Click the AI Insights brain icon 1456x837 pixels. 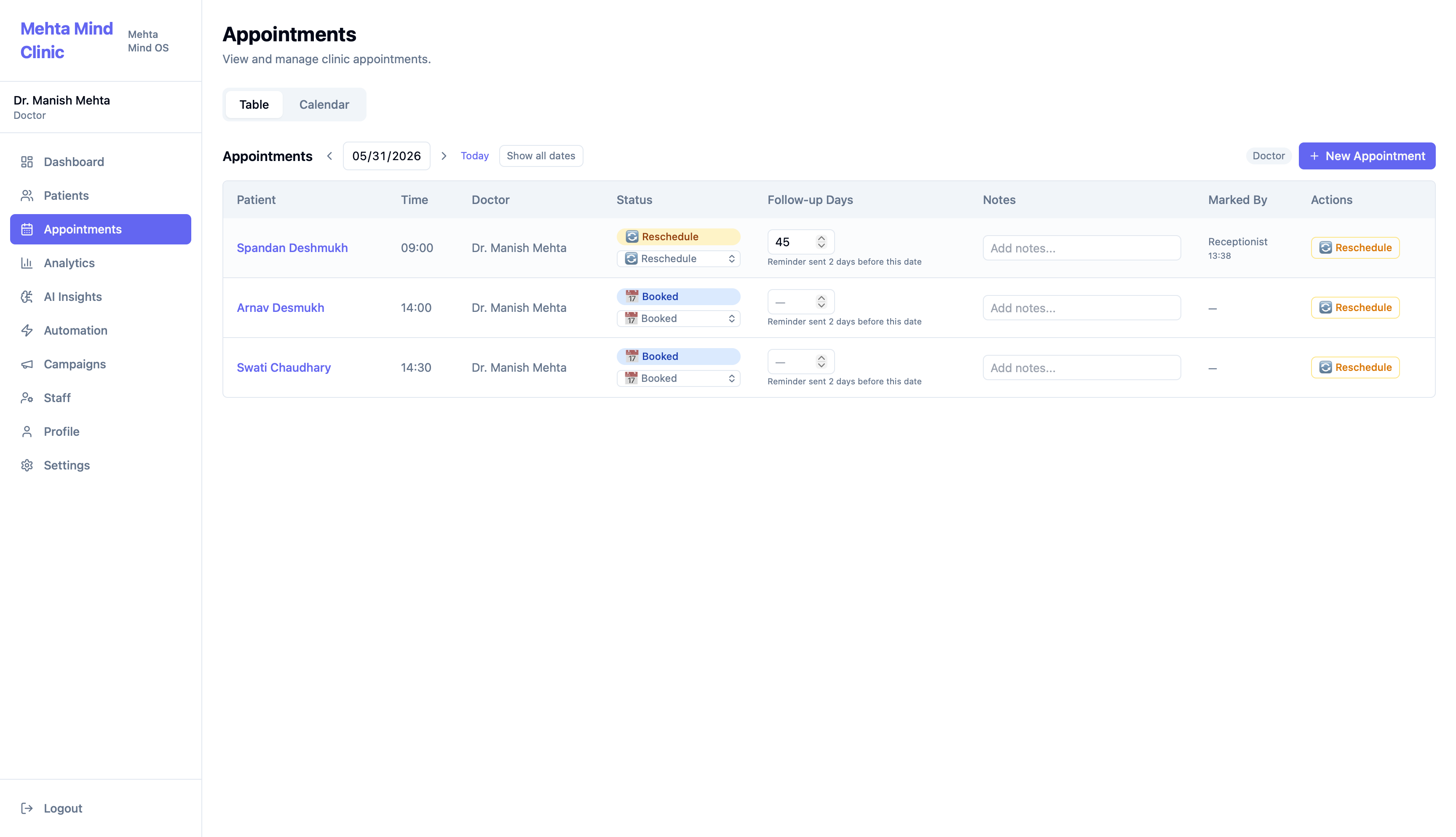pos(27,297)
